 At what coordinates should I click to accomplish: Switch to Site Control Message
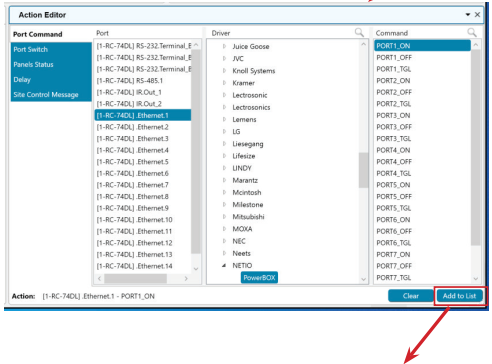click(51, 95)
